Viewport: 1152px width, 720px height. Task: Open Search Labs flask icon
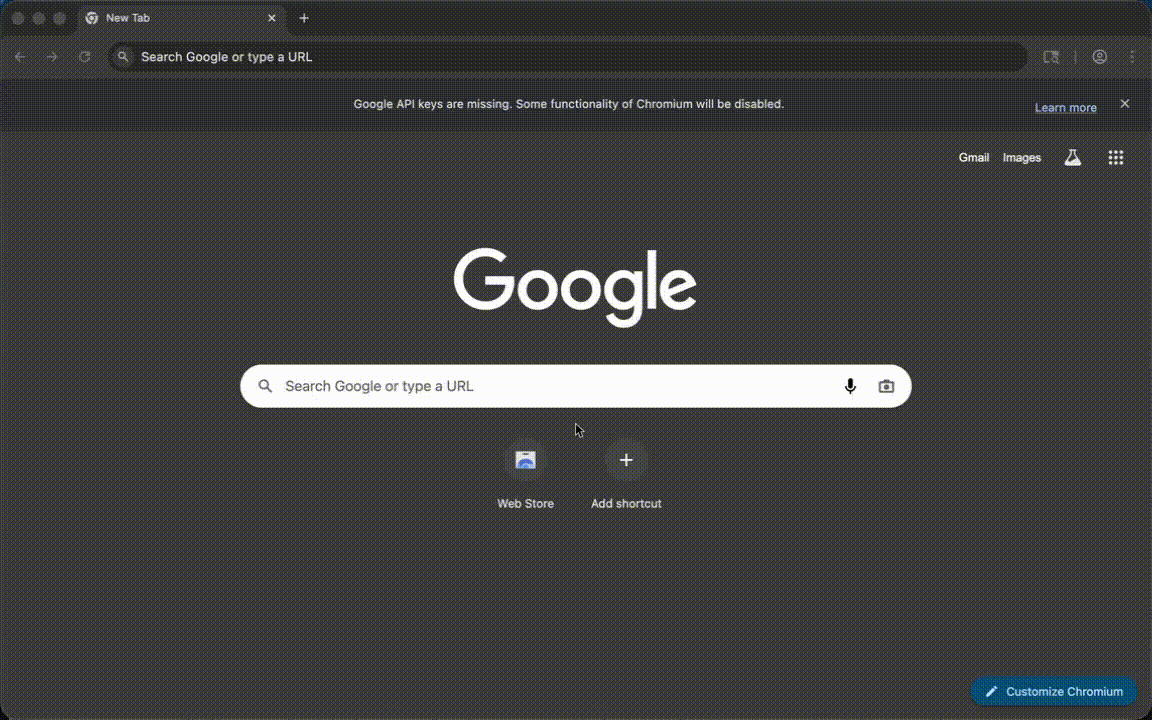click(x=1073, y=158)
